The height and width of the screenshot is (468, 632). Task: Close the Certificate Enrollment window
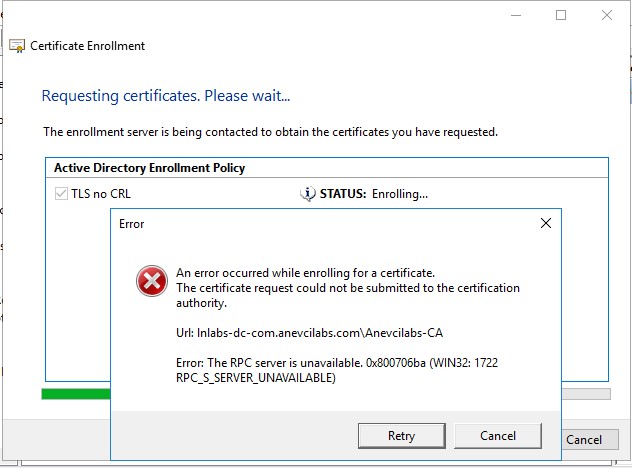pos(607,15)
